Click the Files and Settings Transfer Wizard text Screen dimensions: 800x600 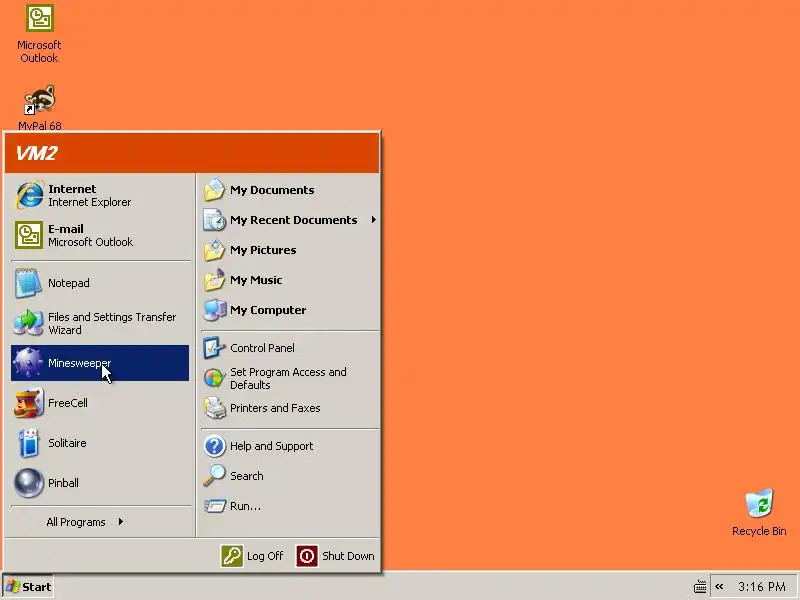(x=112, y=323)
